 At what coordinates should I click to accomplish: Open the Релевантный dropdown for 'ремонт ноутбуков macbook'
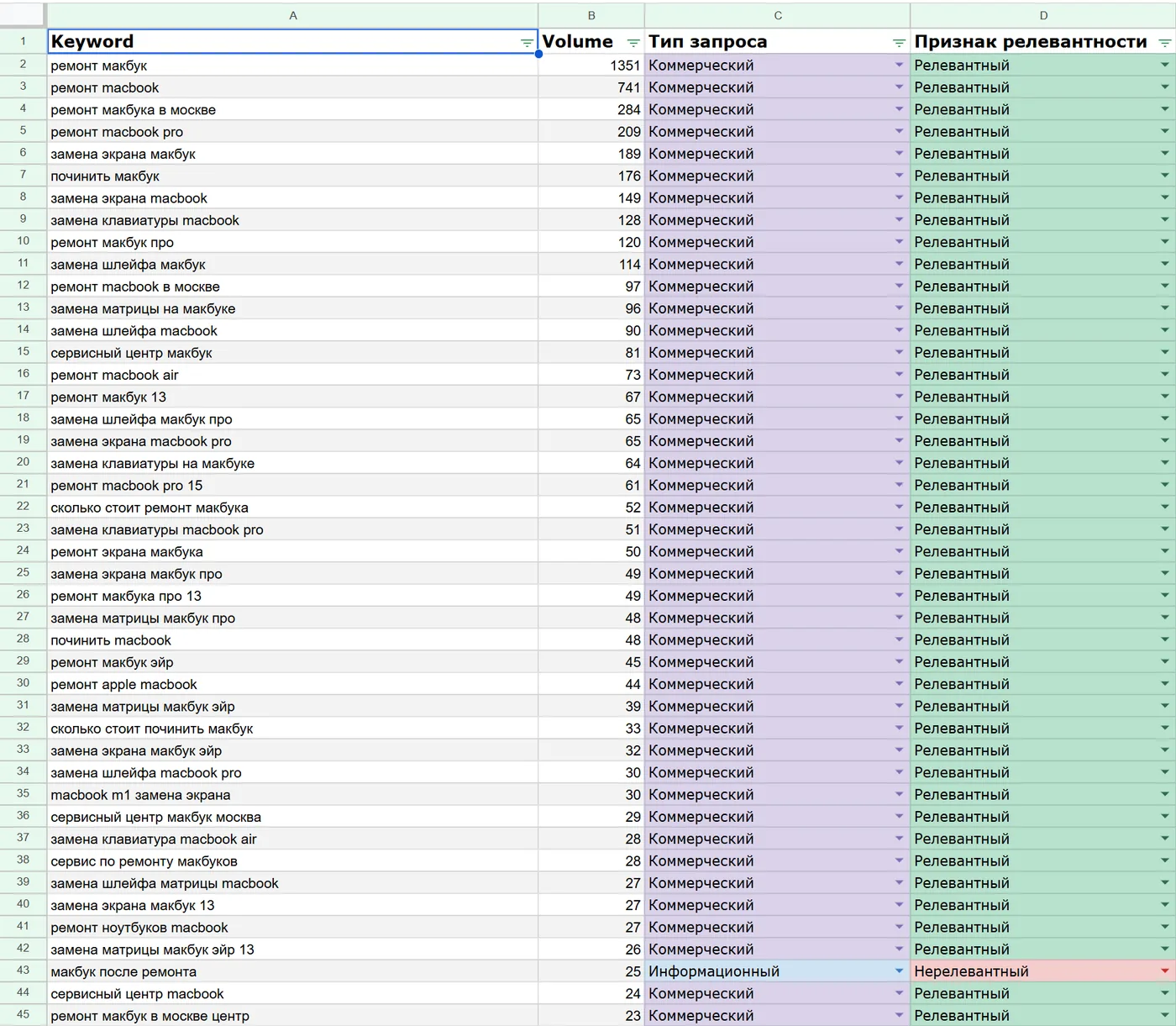click(x=1165, y=927)
